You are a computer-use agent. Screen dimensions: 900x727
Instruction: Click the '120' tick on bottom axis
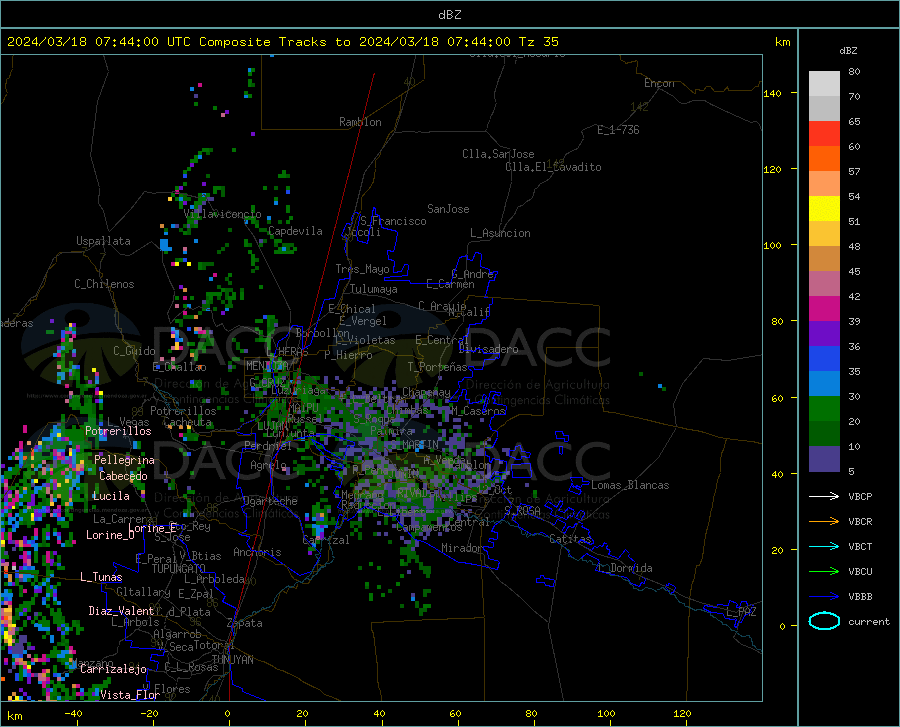pos(682,714)
